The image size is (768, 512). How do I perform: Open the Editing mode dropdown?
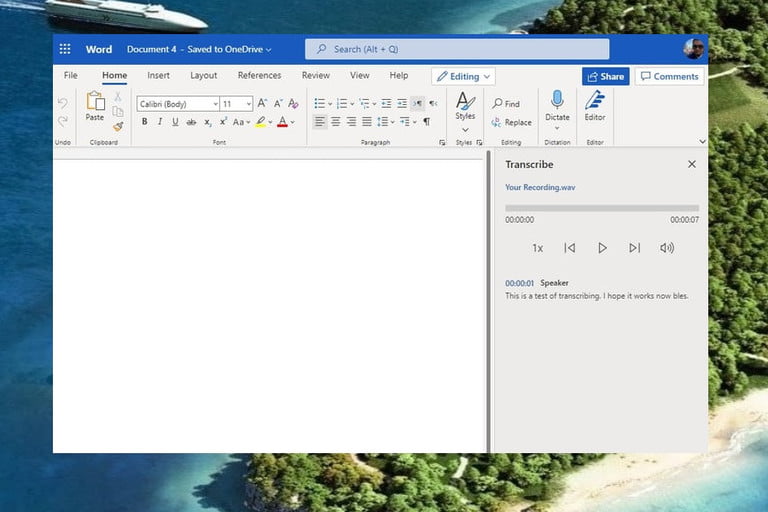(x=464, y=76)
